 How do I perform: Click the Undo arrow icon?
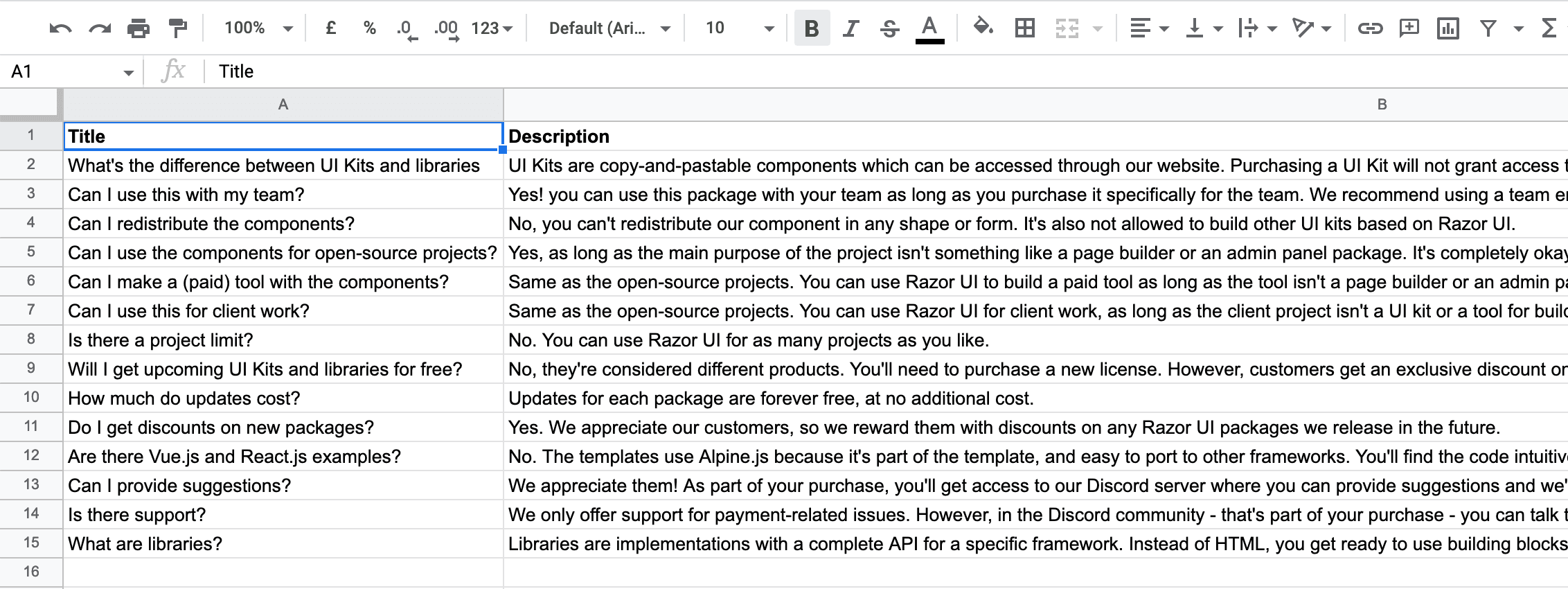(61, 28)
